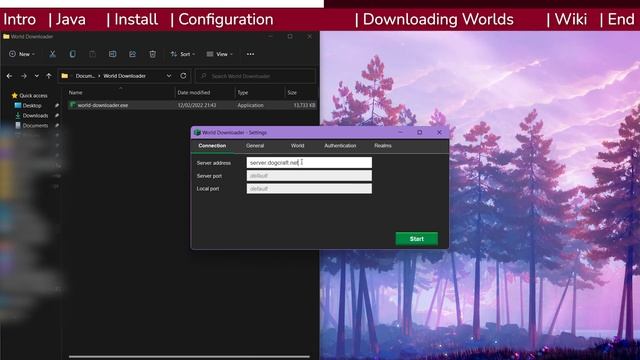
Task: Click the Copy icon in File Explorer toolbar
Action: 72,54
